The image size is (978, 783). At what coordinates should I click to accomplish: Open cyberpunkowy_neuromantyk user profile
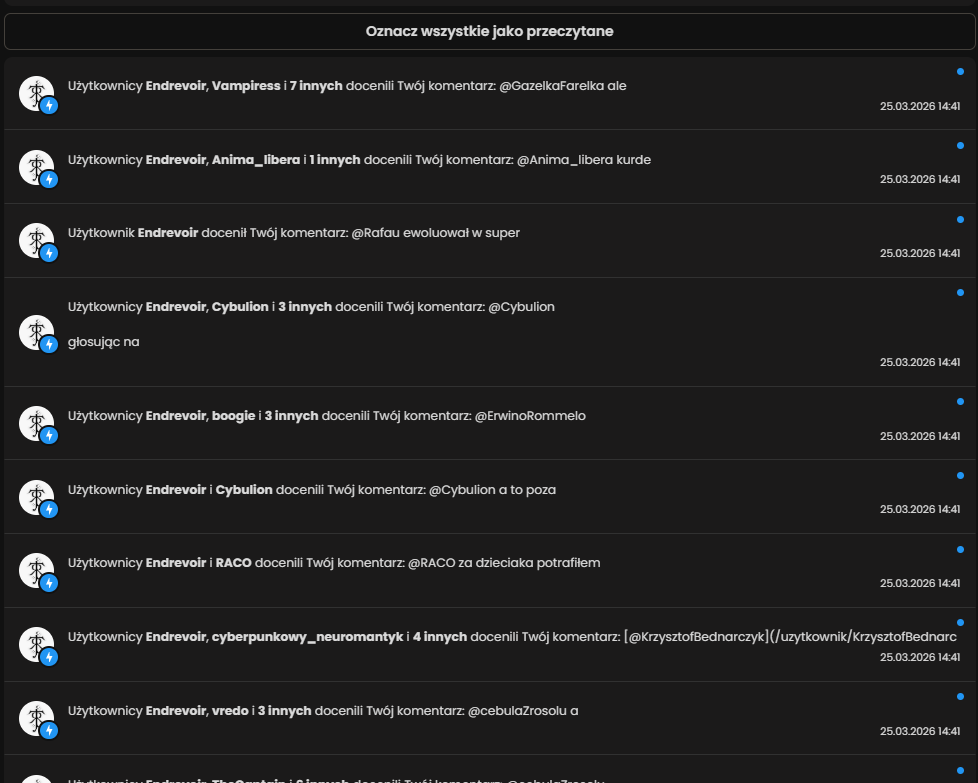point(307,637)
